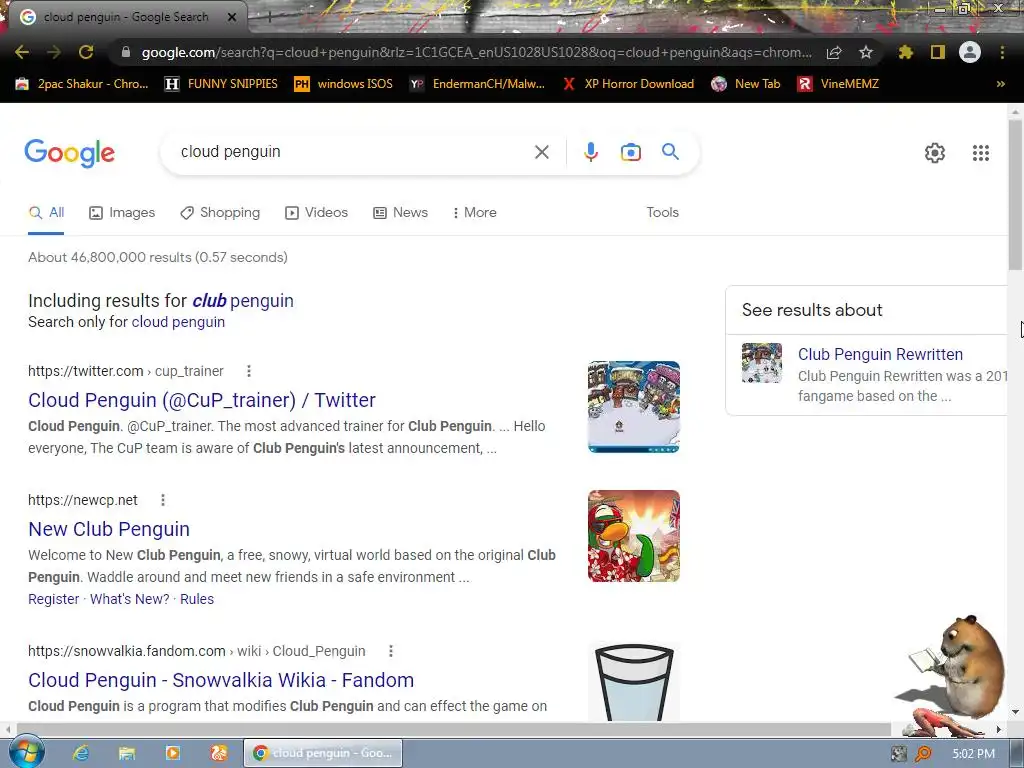Click the orange taskbar app icon

pos(219,753)
